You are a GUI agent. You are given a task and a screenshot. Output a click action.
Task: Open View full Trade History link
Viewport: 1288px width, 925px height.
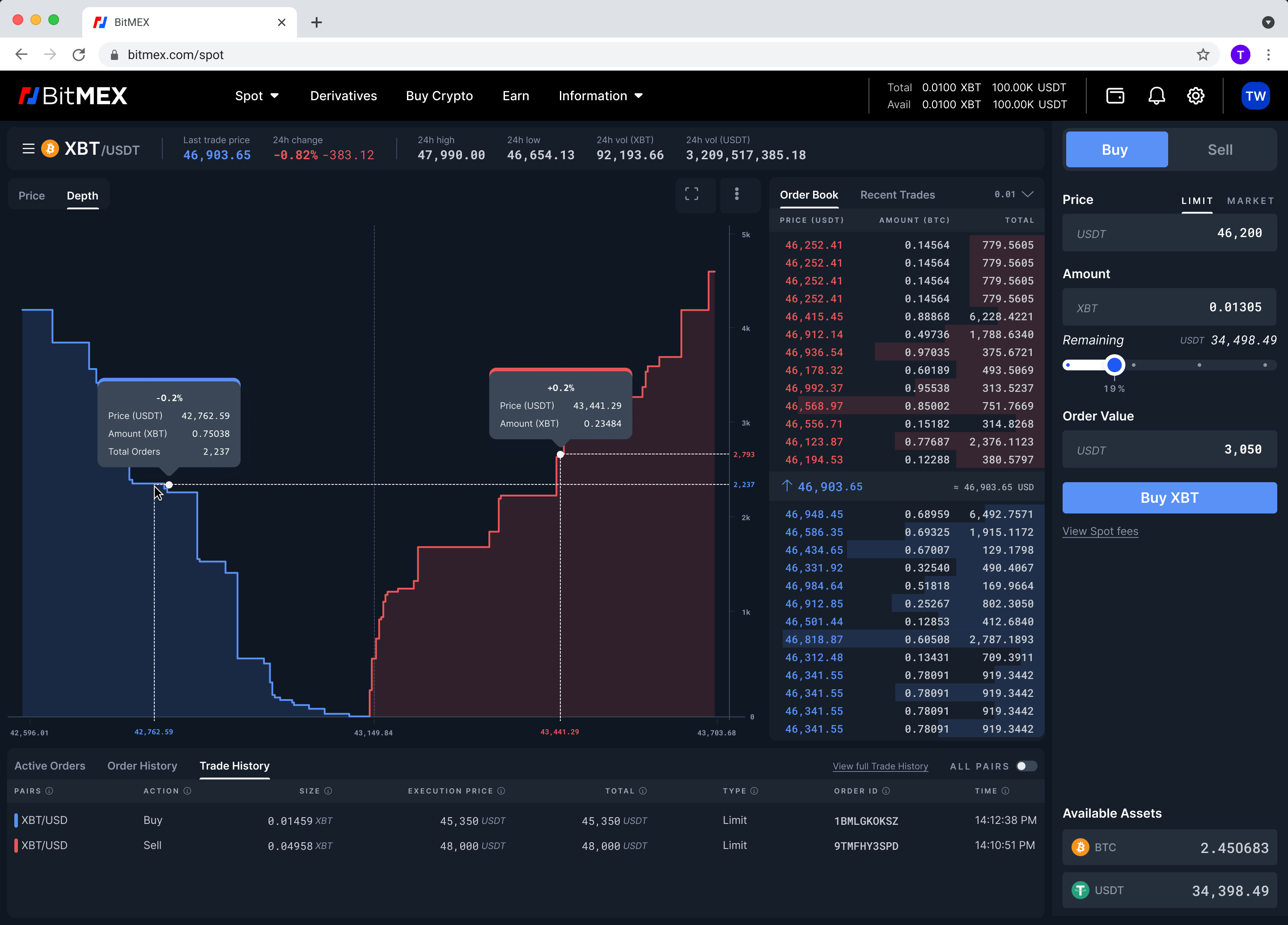pos(880,766)
